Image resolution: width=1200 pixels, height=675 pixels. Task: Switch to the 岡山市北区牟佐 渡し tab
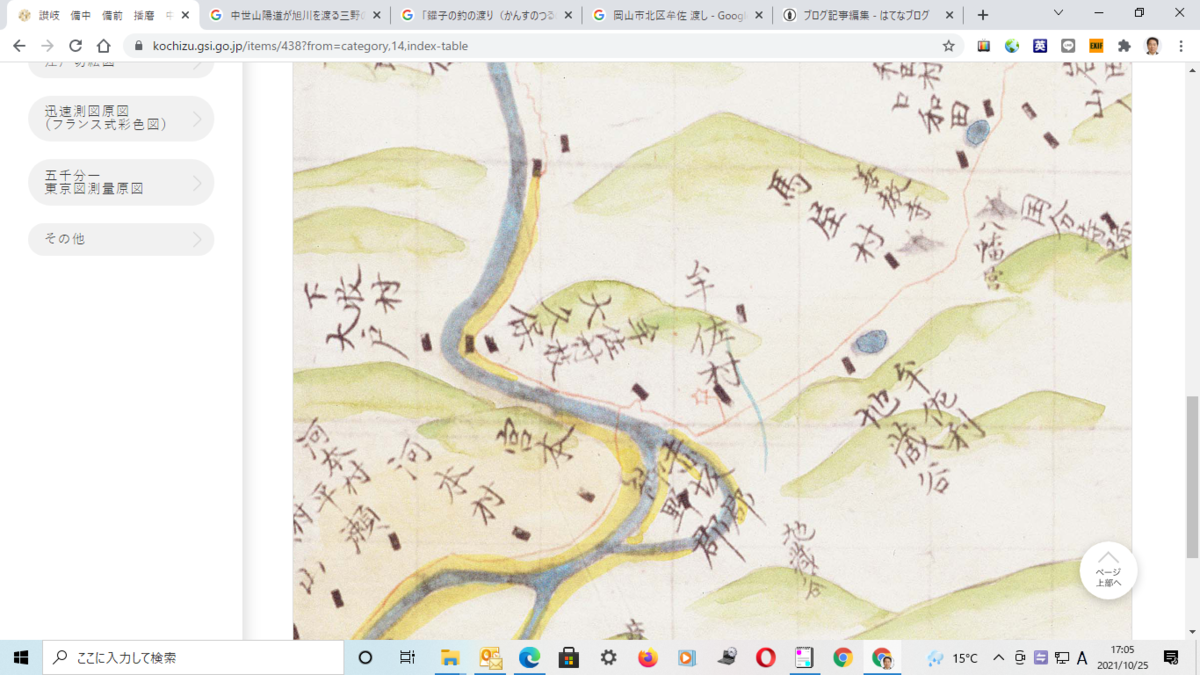(678, 15)
